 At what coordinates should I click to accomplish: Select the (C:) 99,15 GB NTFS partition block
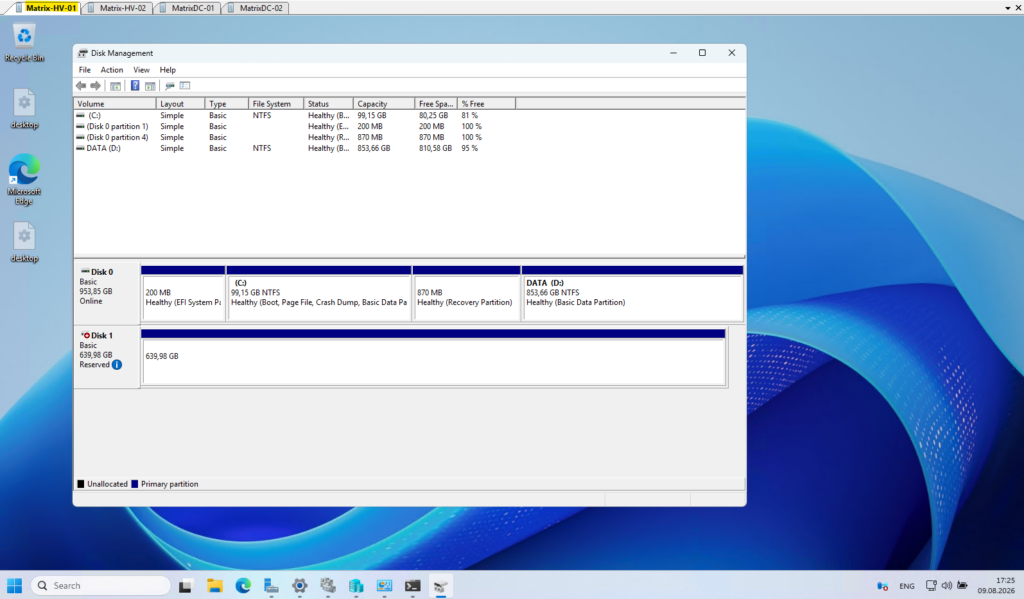[319, 293]
